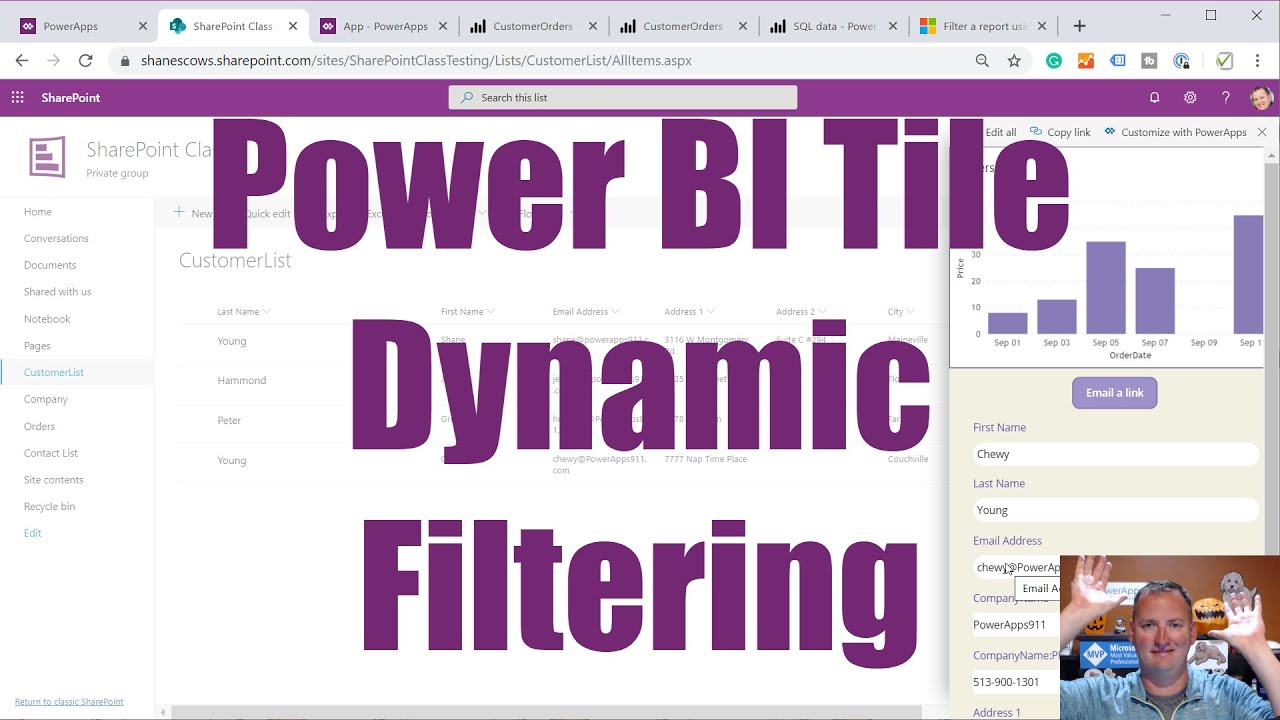Go back to the previous page
Image resolution: width=1280 pixels, height=720 pixels.
(22, 61)
